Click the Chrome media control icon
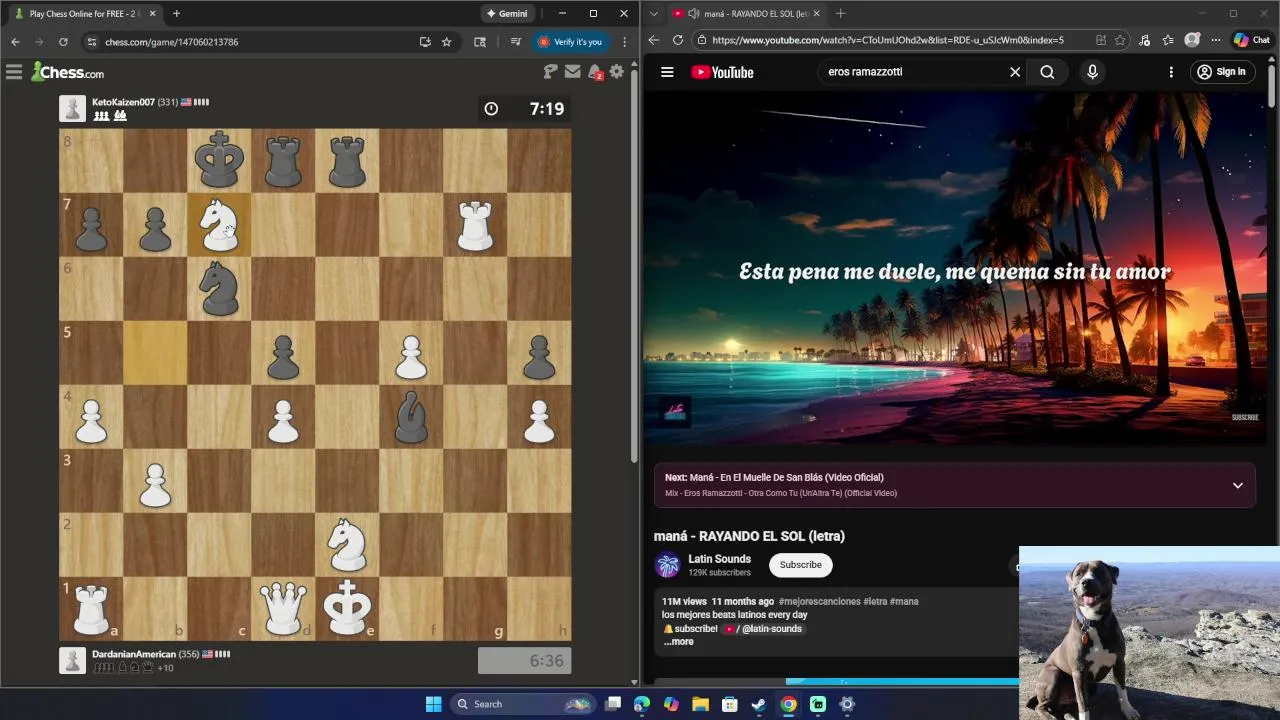 coord(515,42)
